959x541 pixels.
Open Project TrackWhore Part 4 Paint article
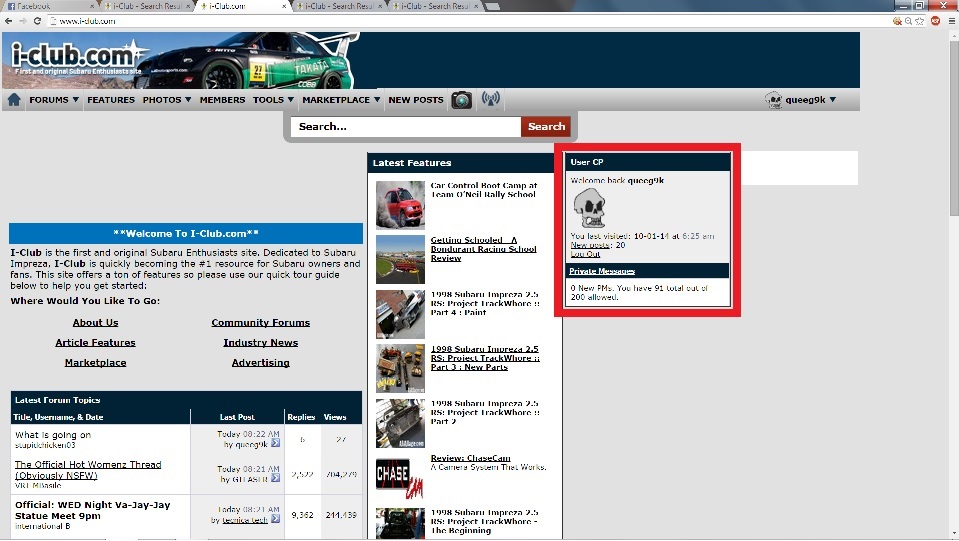point(485,303)
